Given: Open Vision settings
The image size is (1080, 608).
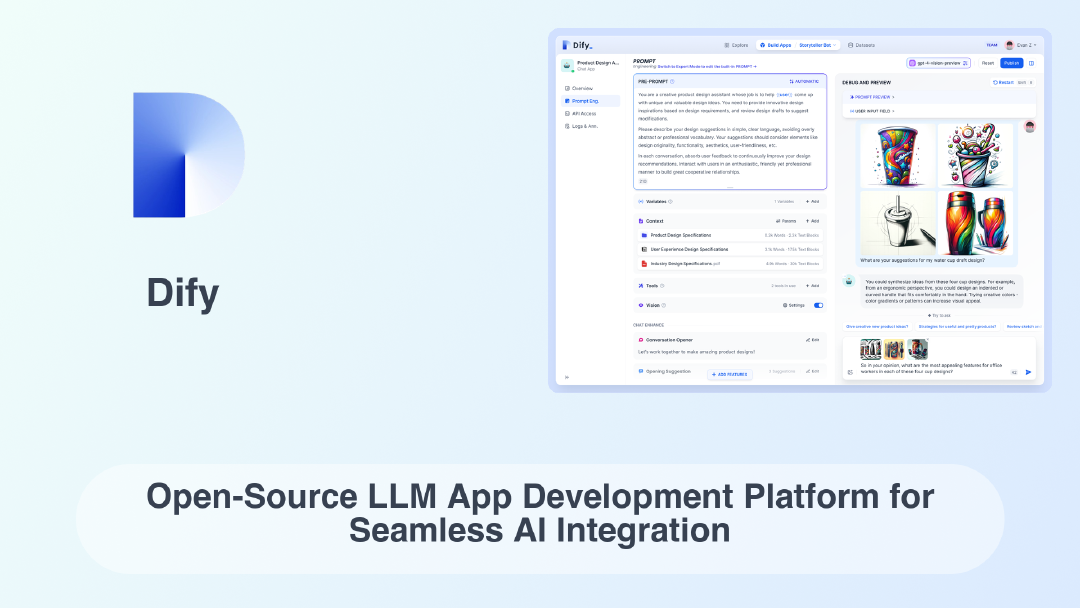Looking at the screenshot, I should (793, 305).
